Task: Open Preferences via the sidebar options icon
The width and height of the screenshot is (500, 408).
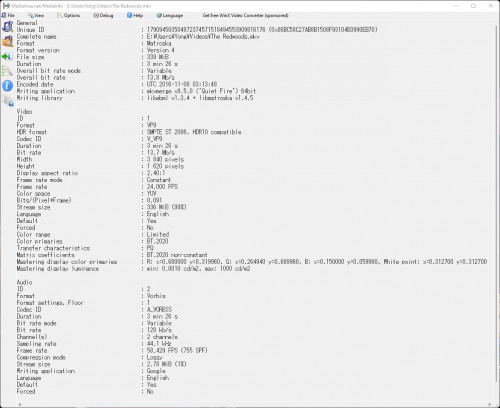Action: pyautogui.click(x=7, y=71)
